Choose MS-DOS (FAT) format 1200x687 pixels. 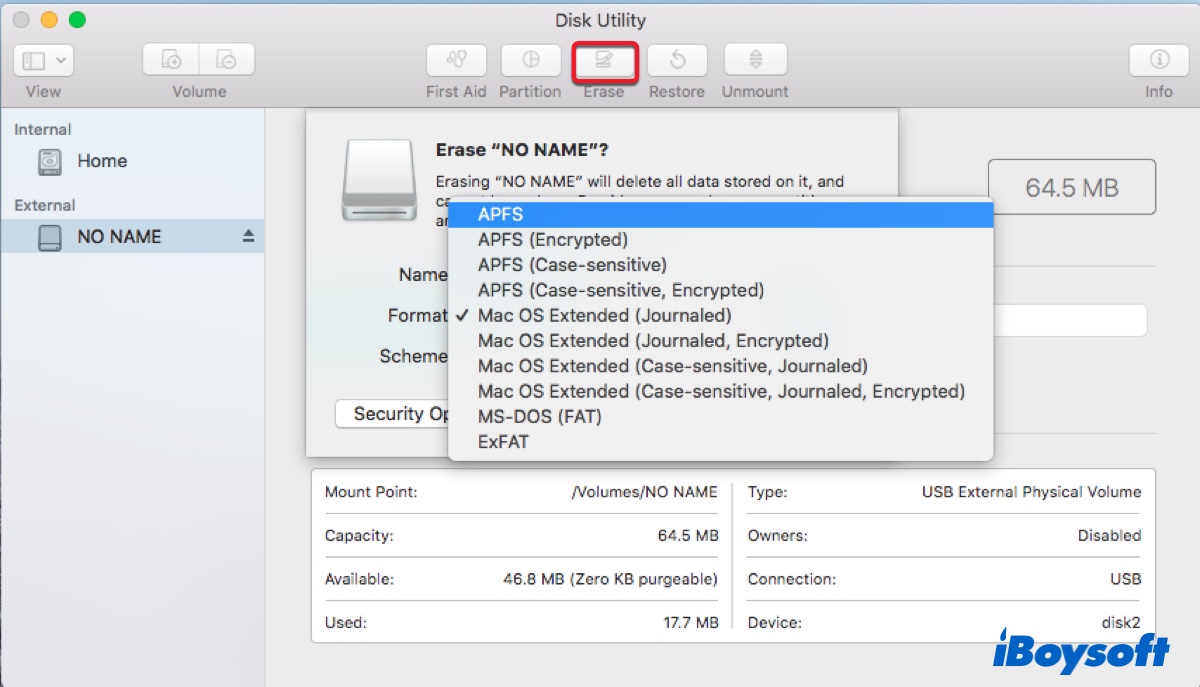(x=539, y=416)
